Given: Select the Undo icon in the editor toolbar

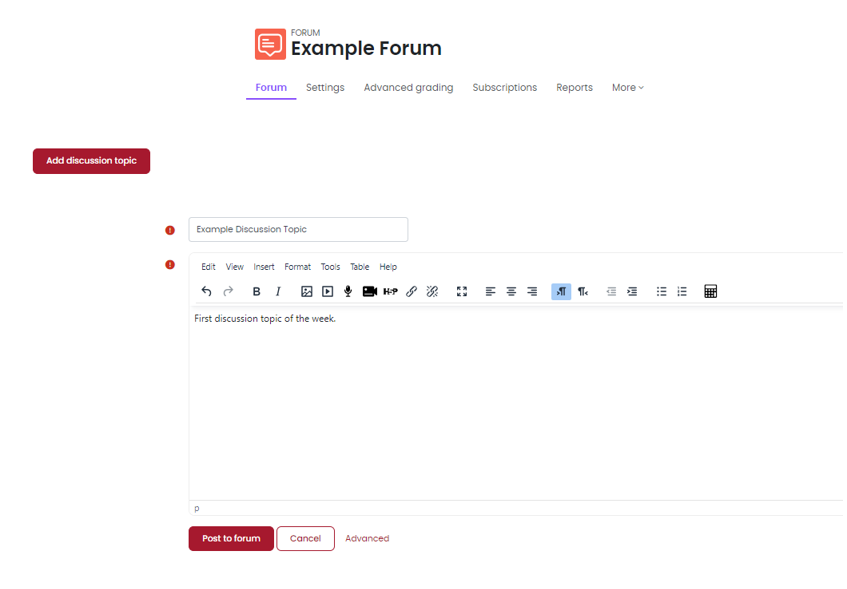Looking at the screenshot, I should (206, 291).
